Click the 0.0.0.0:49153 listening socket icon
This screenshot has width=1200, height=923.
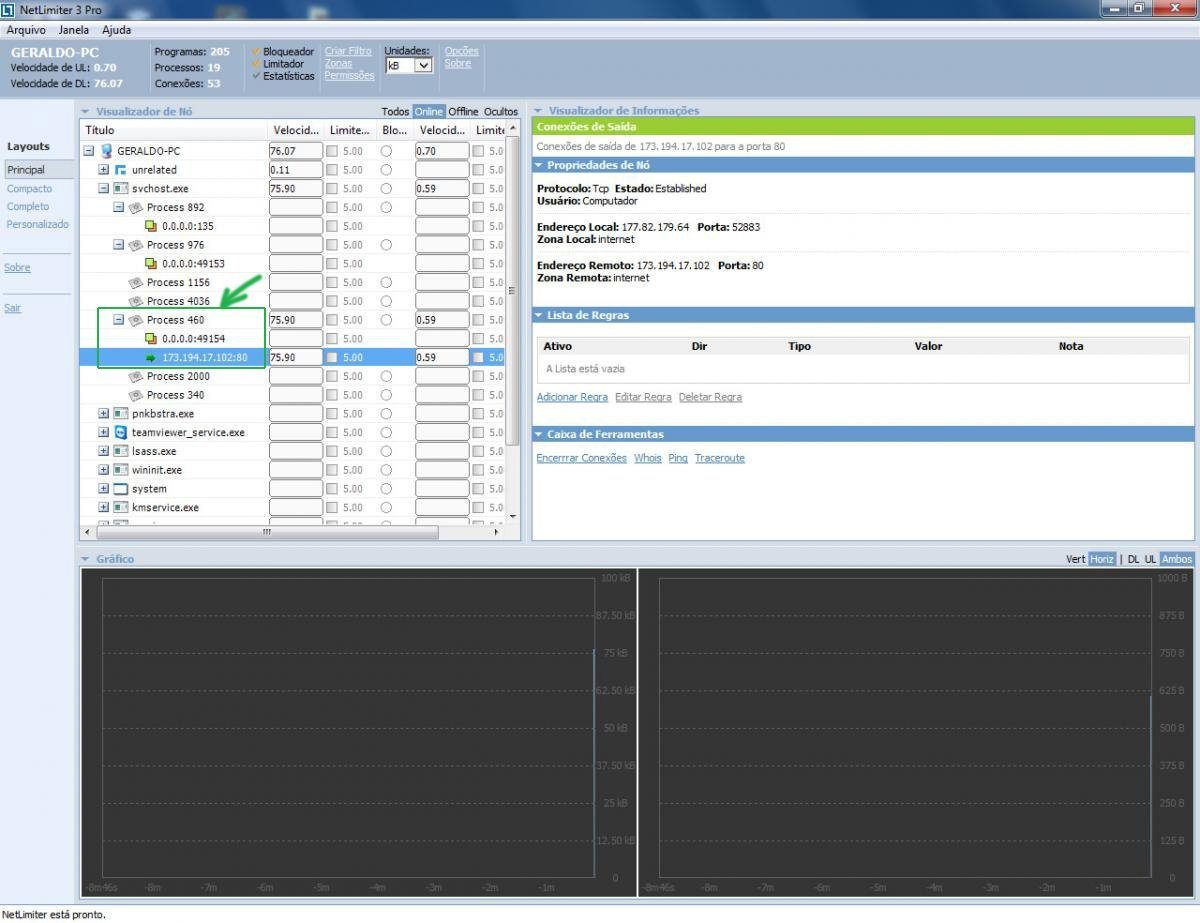(x=151, y=264)
